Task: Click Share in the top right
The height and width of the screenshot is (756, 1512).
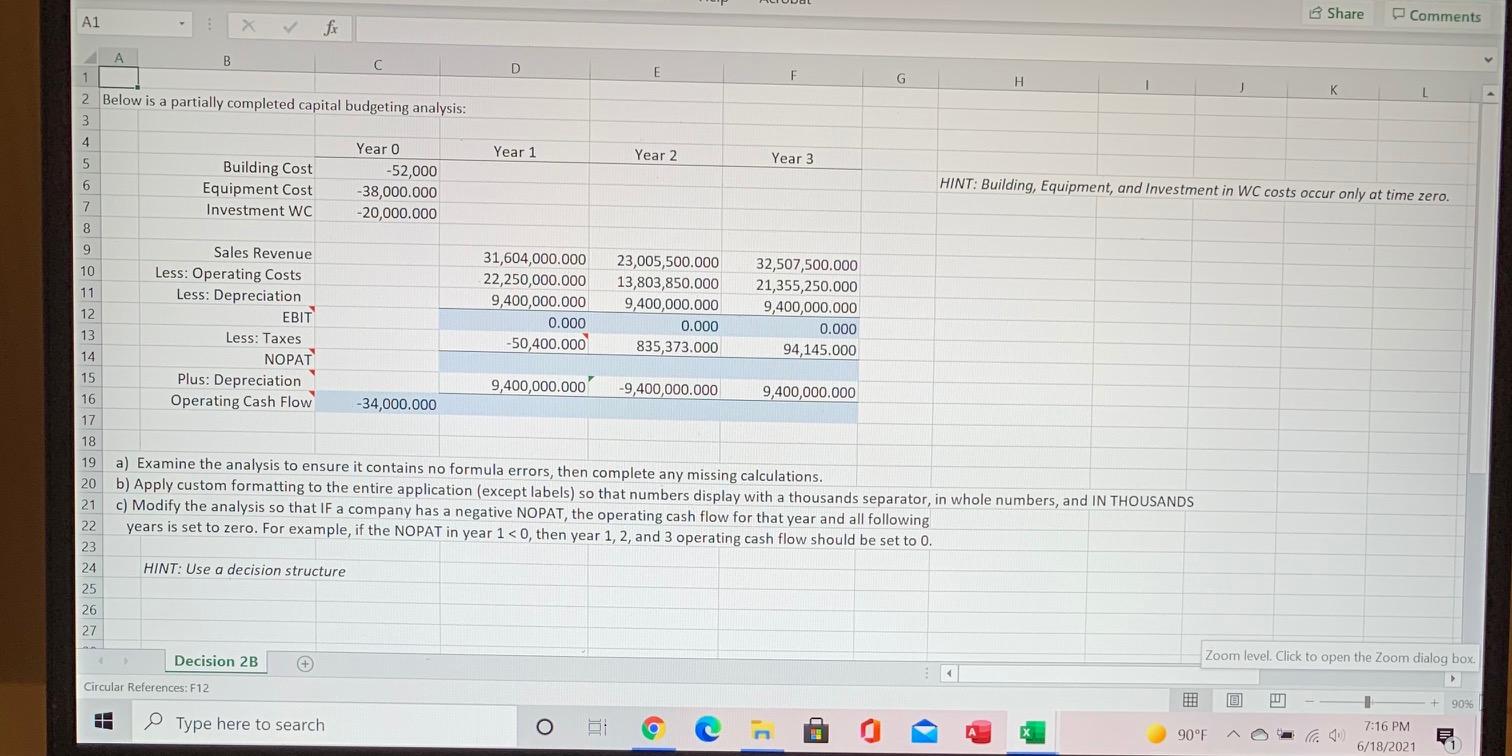Action: click(1336, 13)
